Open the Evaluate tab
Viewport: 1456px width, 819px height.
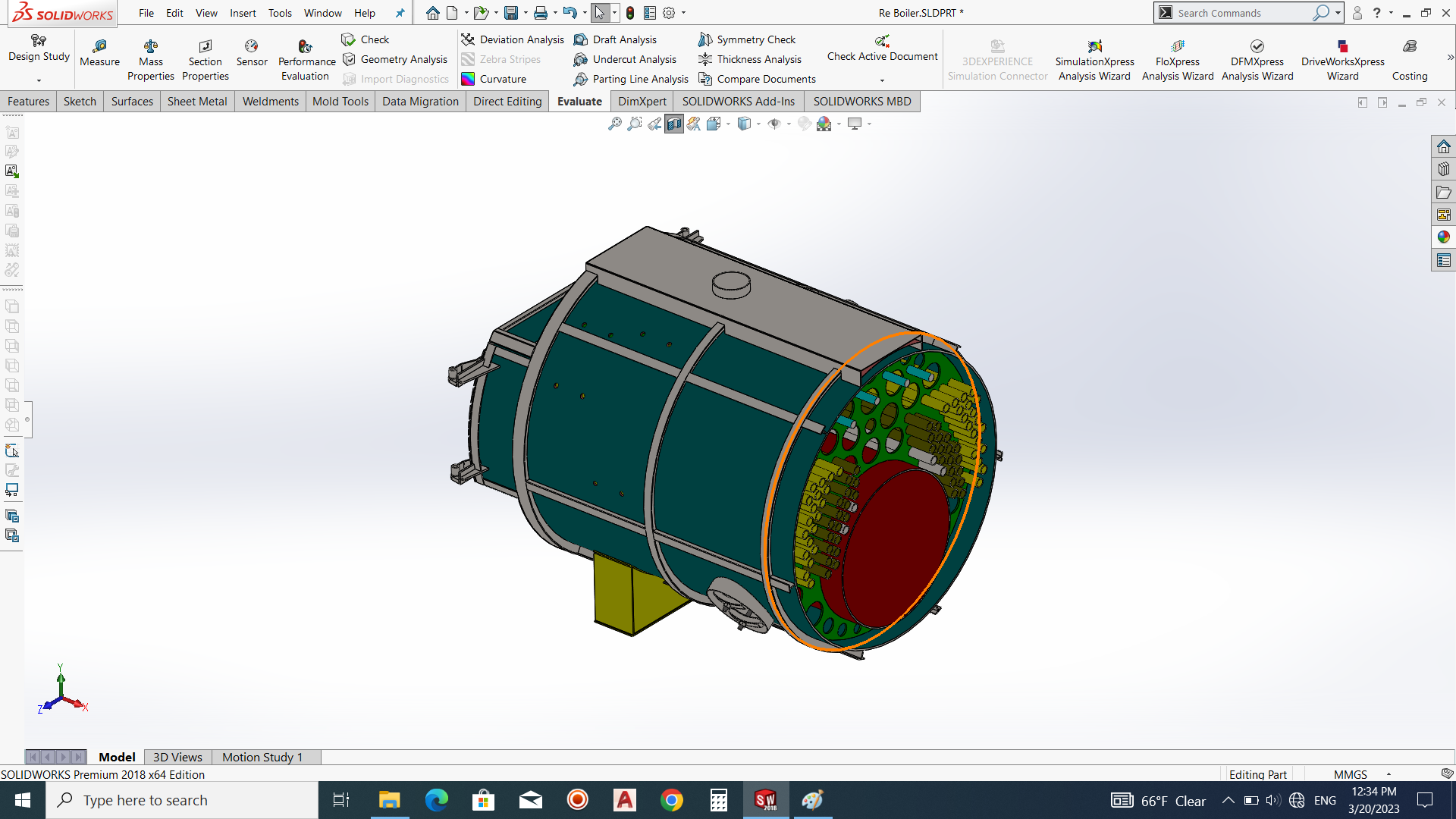pyautogui.click(x=580, y=101)
